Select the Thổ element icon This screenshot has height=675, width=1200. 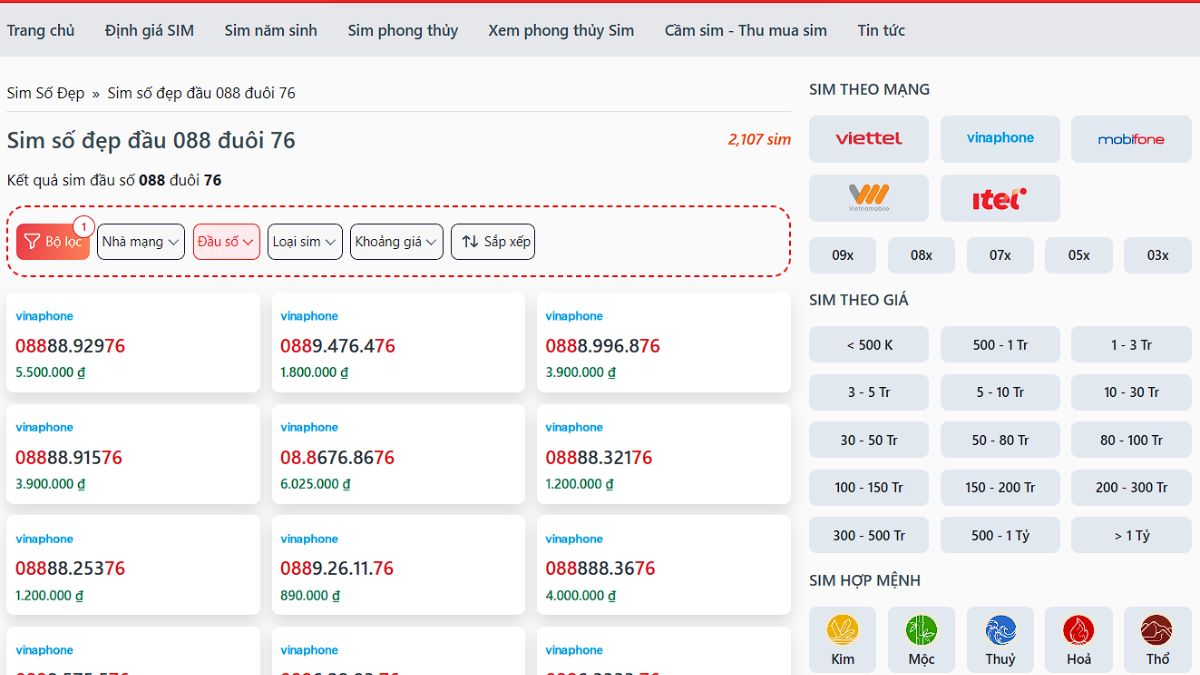click(1157, 630)
